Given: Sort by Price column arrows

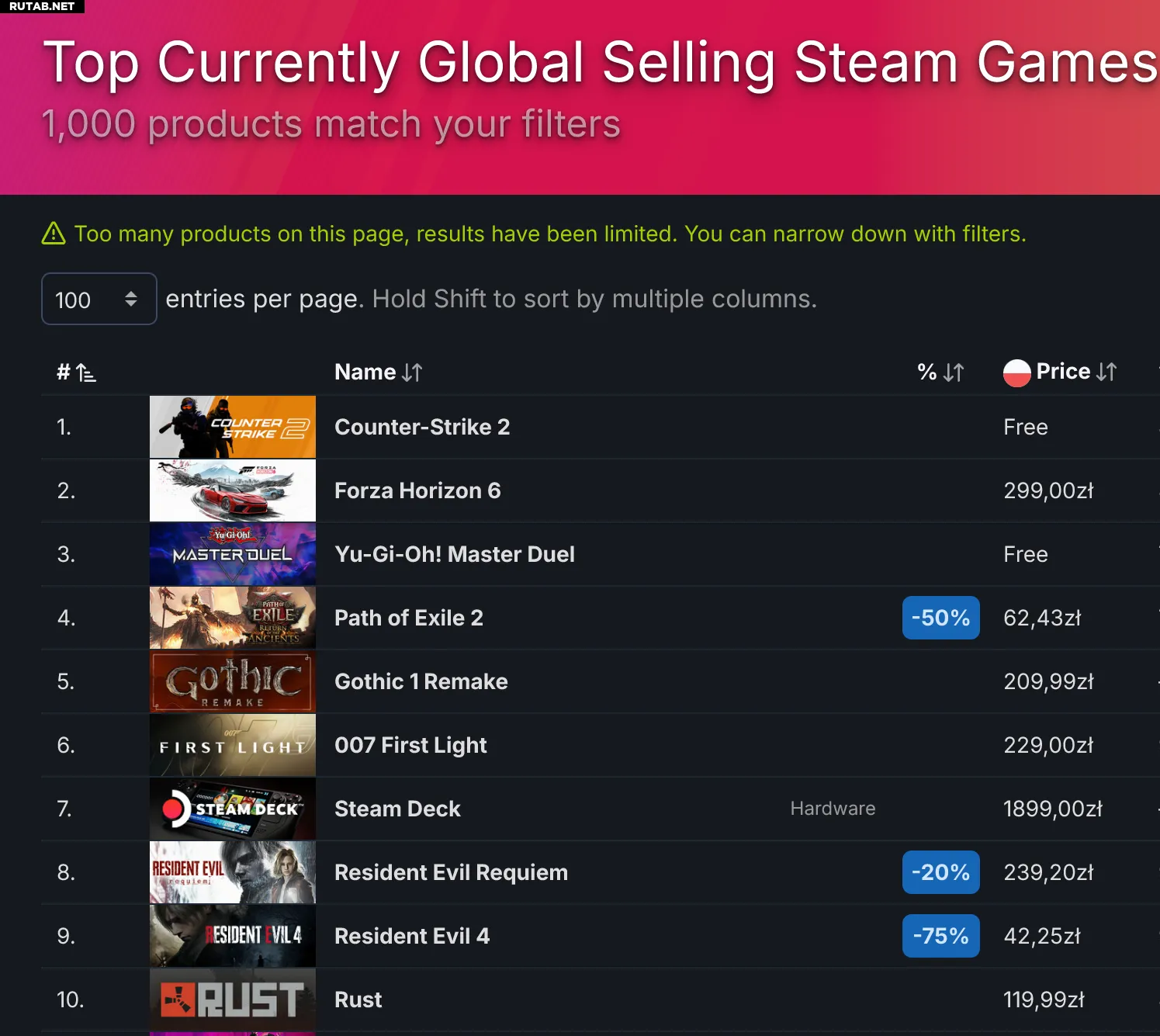Looking at the screenshot, I should point(1106,372).
